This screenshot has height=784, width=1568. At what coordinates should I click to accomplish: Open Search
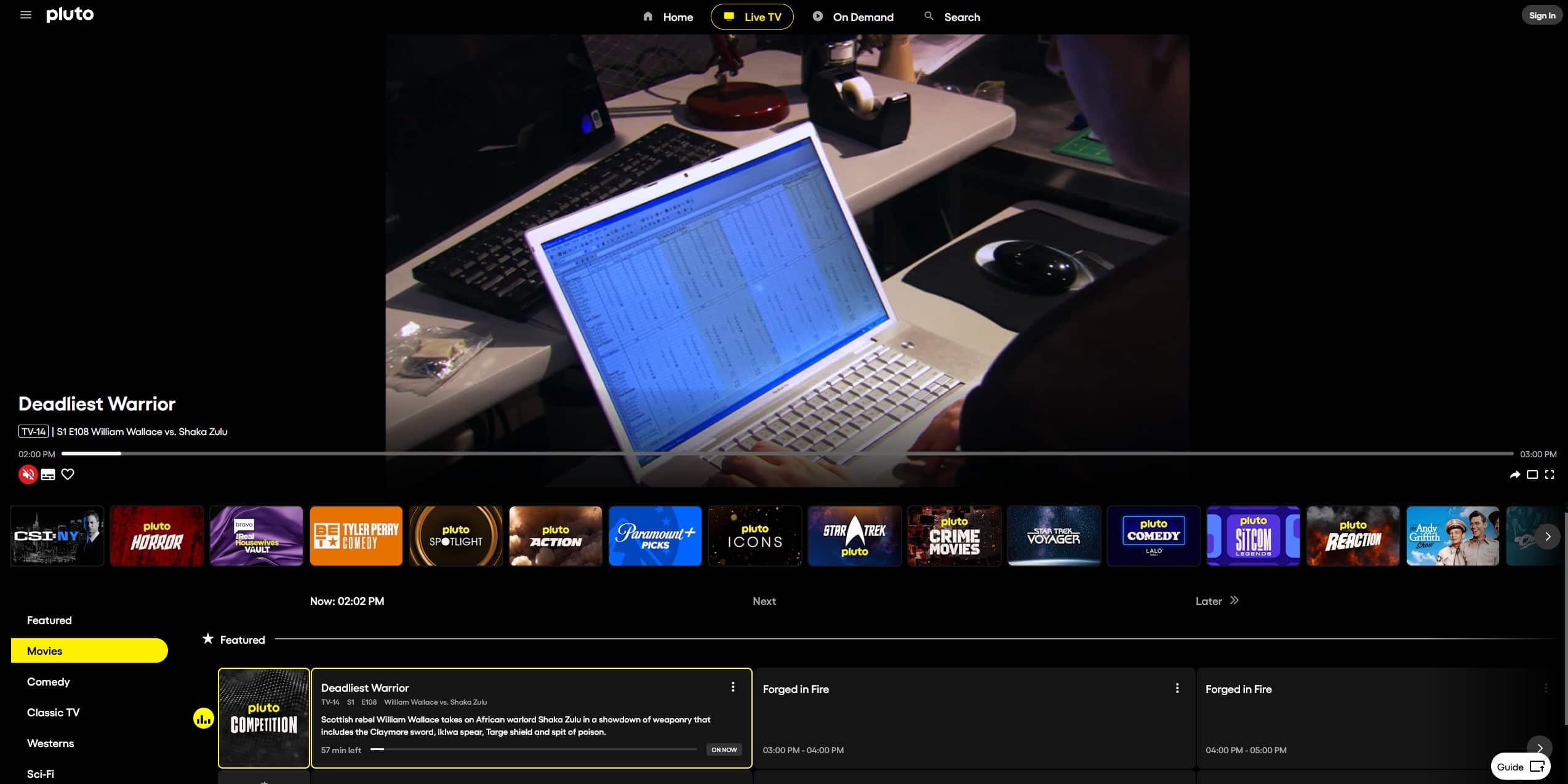coord(952,17)
